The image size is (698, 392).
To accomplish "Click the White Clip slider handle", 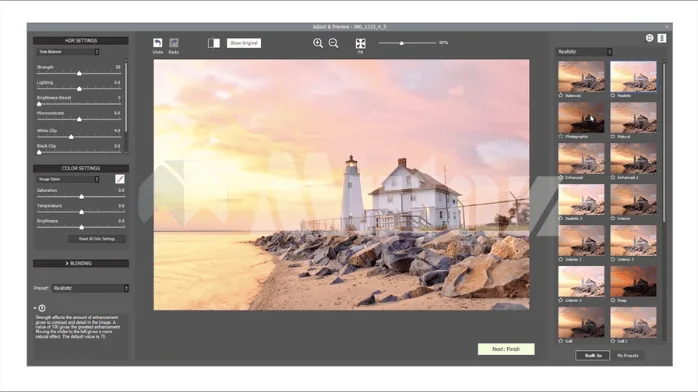I will click(71, 137).
